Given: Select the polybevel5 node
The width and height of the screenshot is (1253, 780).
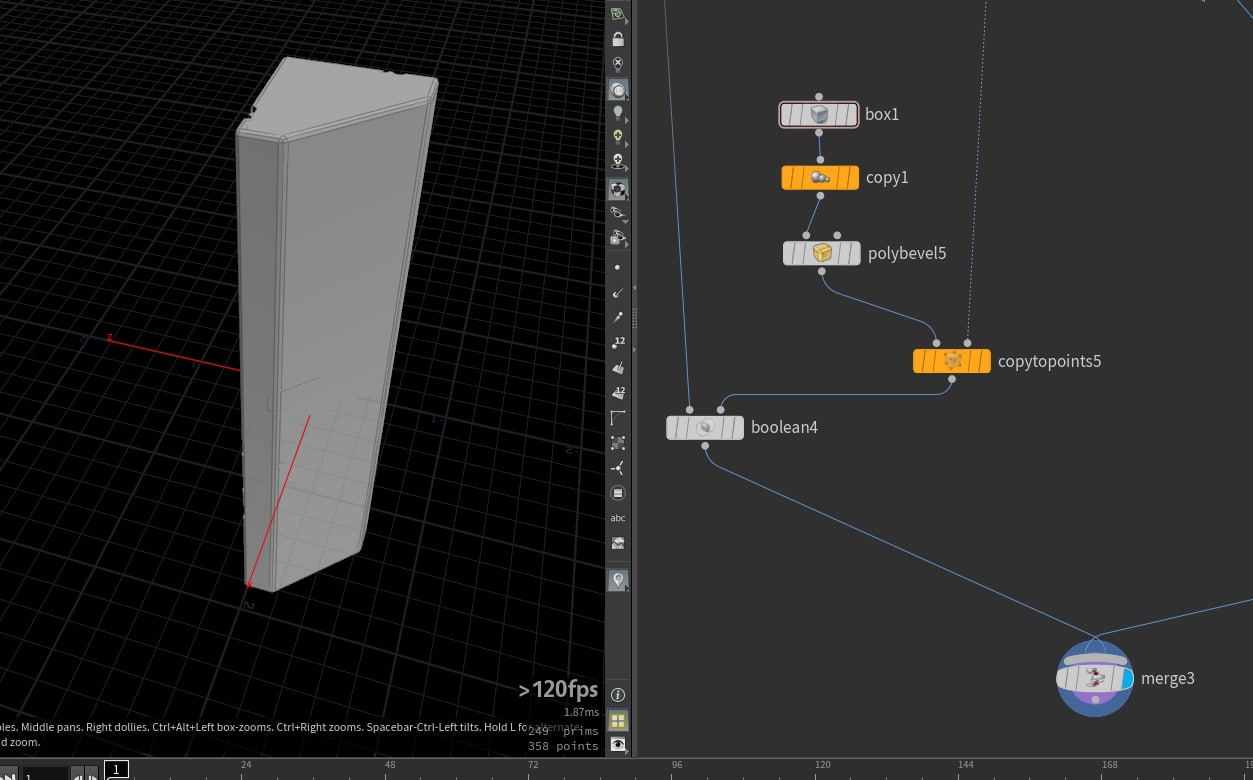Looking at the screenshot, I should point(821,253).
